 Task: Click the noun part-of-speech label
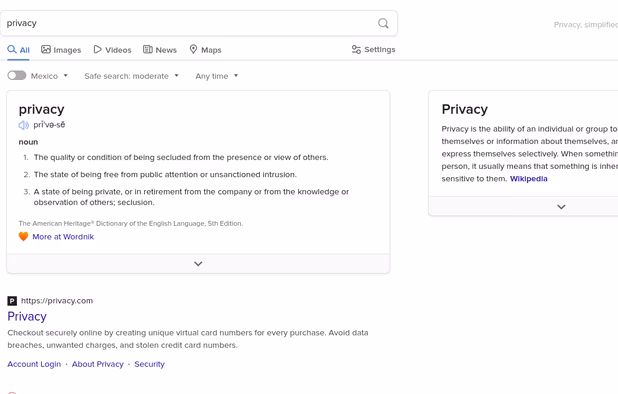(x=28, y=142)
